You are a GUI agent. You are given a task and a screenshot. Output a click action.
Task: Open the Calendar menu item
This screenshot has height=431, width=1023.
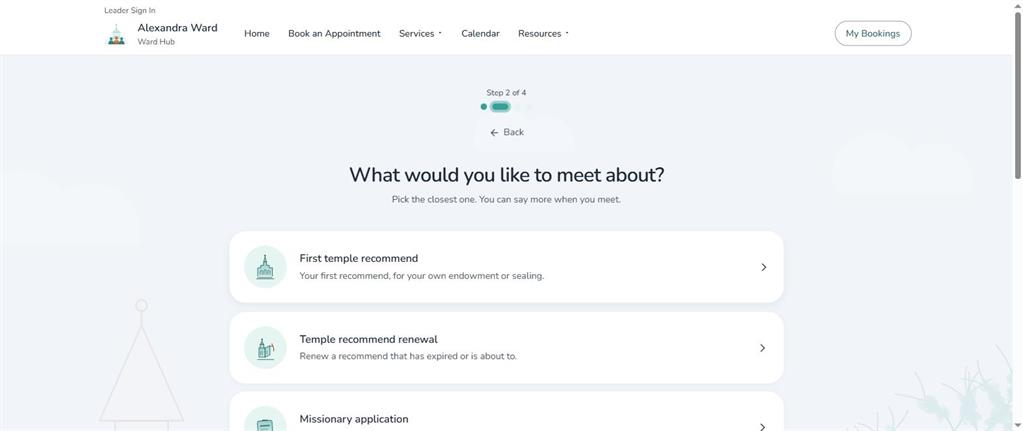click(x=480, y=33)
